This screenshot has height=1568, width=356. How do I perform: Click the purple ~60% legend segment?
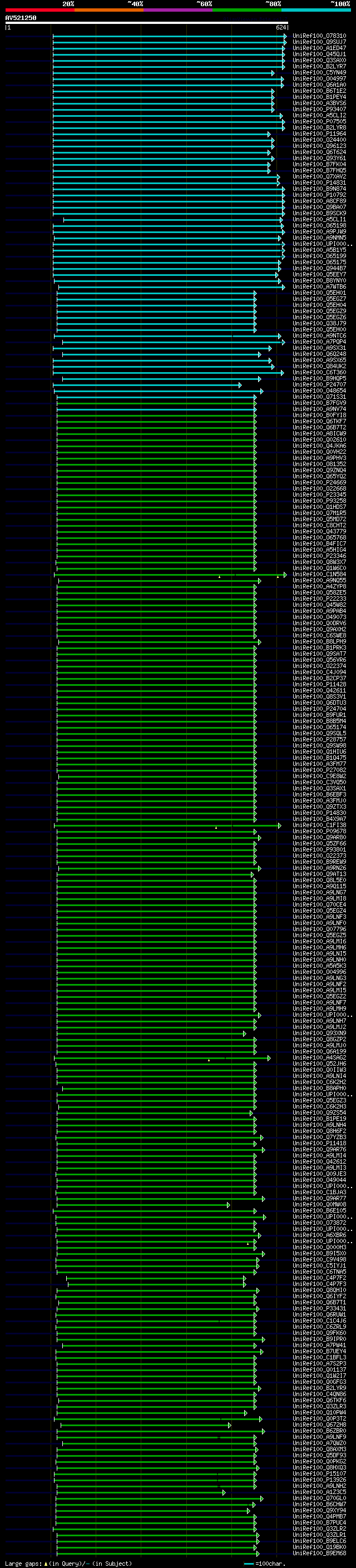pos(179,11)
